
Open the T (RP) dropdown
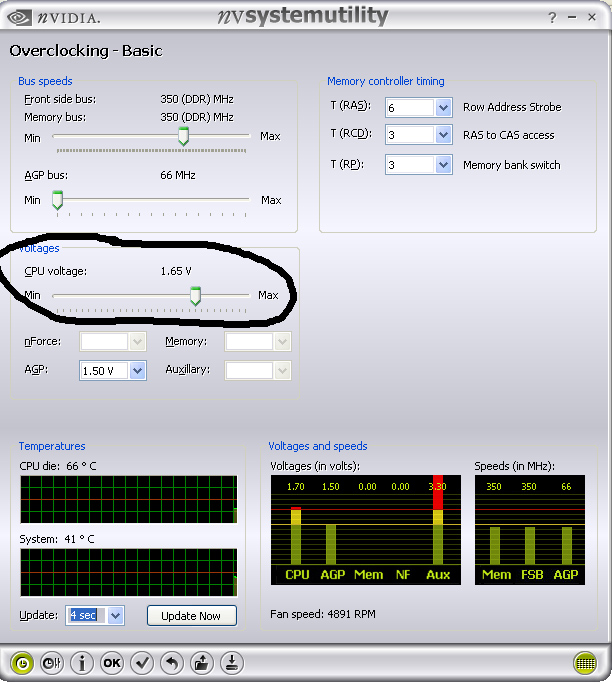pyautogui.click(x=443, y=165)
